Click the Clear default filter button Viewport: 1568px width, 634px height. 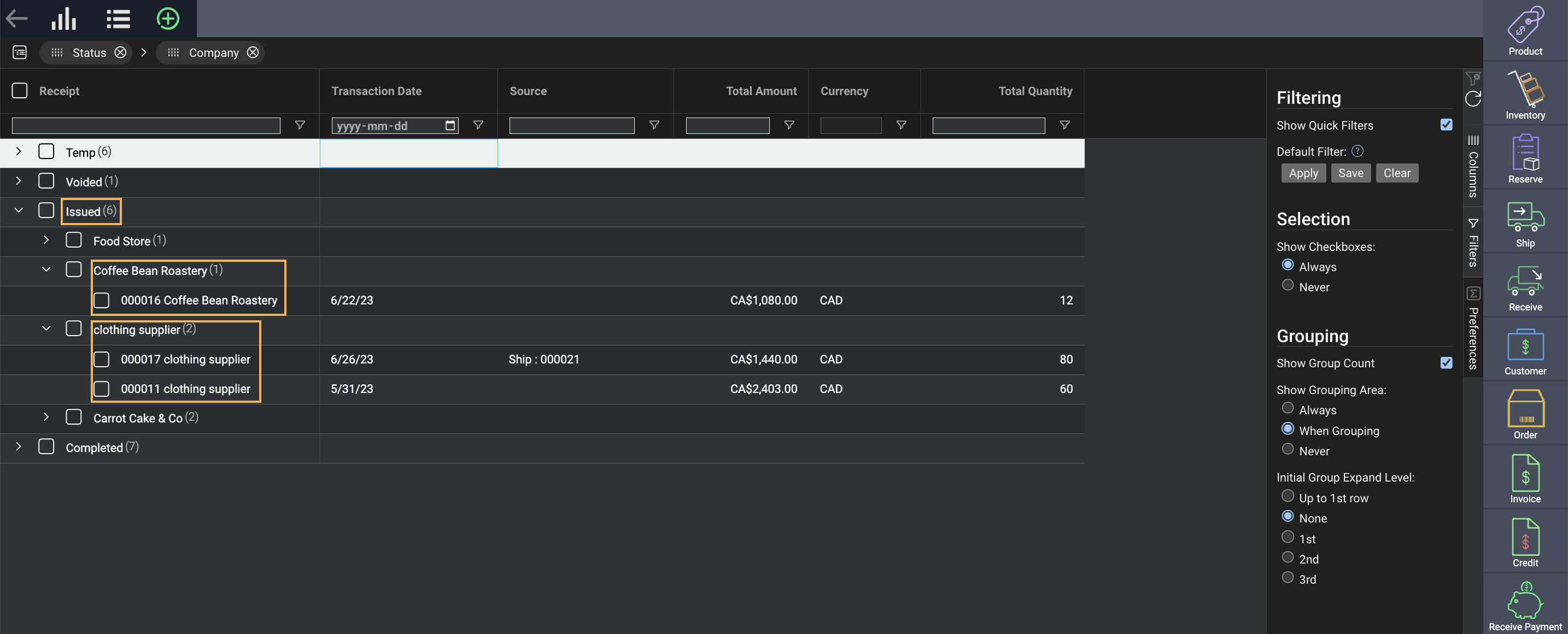coord(1396,173)
